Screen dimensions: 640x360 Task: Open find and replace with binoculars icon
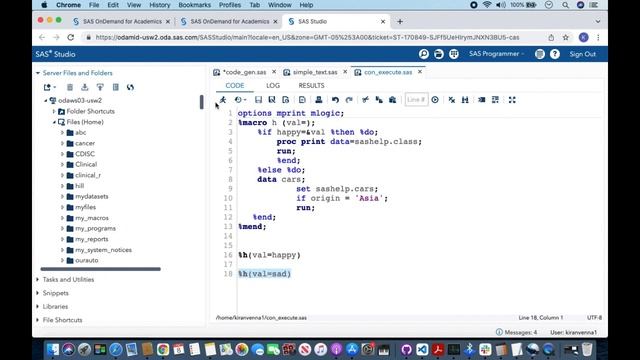(465, 100)
